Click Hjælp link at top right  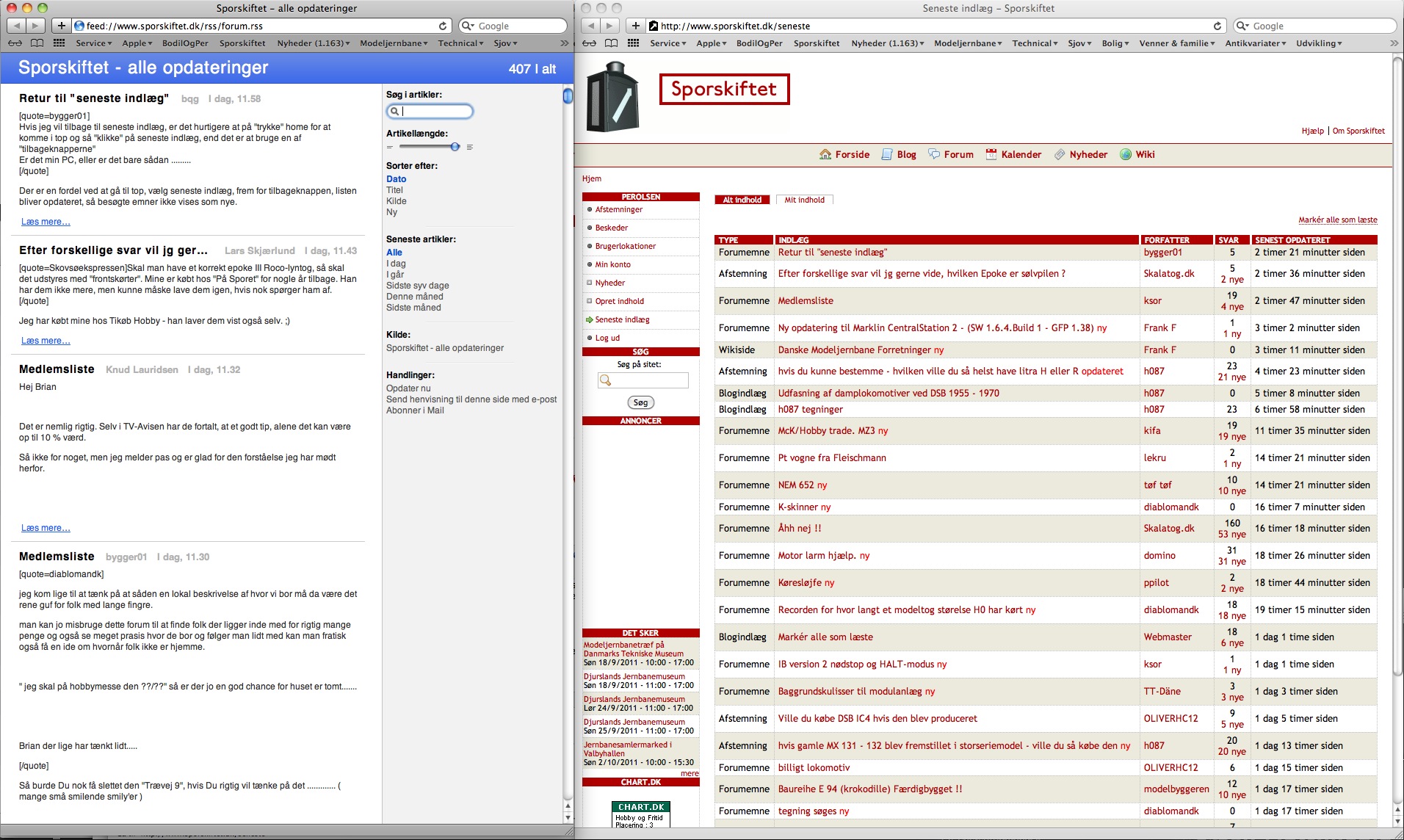point(1313,131)
